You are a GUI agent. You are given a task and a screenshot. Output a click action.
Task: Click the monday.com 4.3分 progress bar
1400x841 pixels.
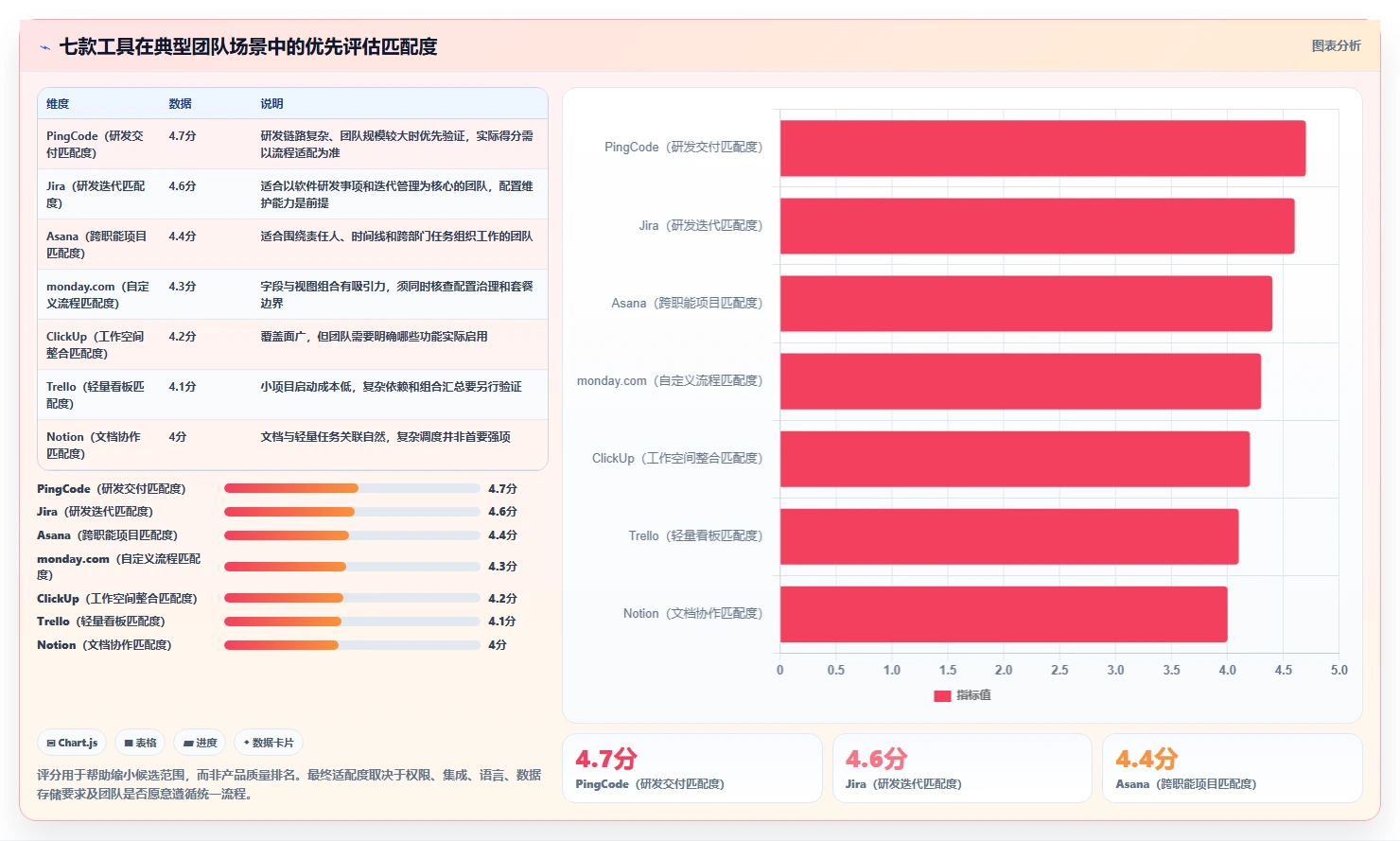coord(352,567)
